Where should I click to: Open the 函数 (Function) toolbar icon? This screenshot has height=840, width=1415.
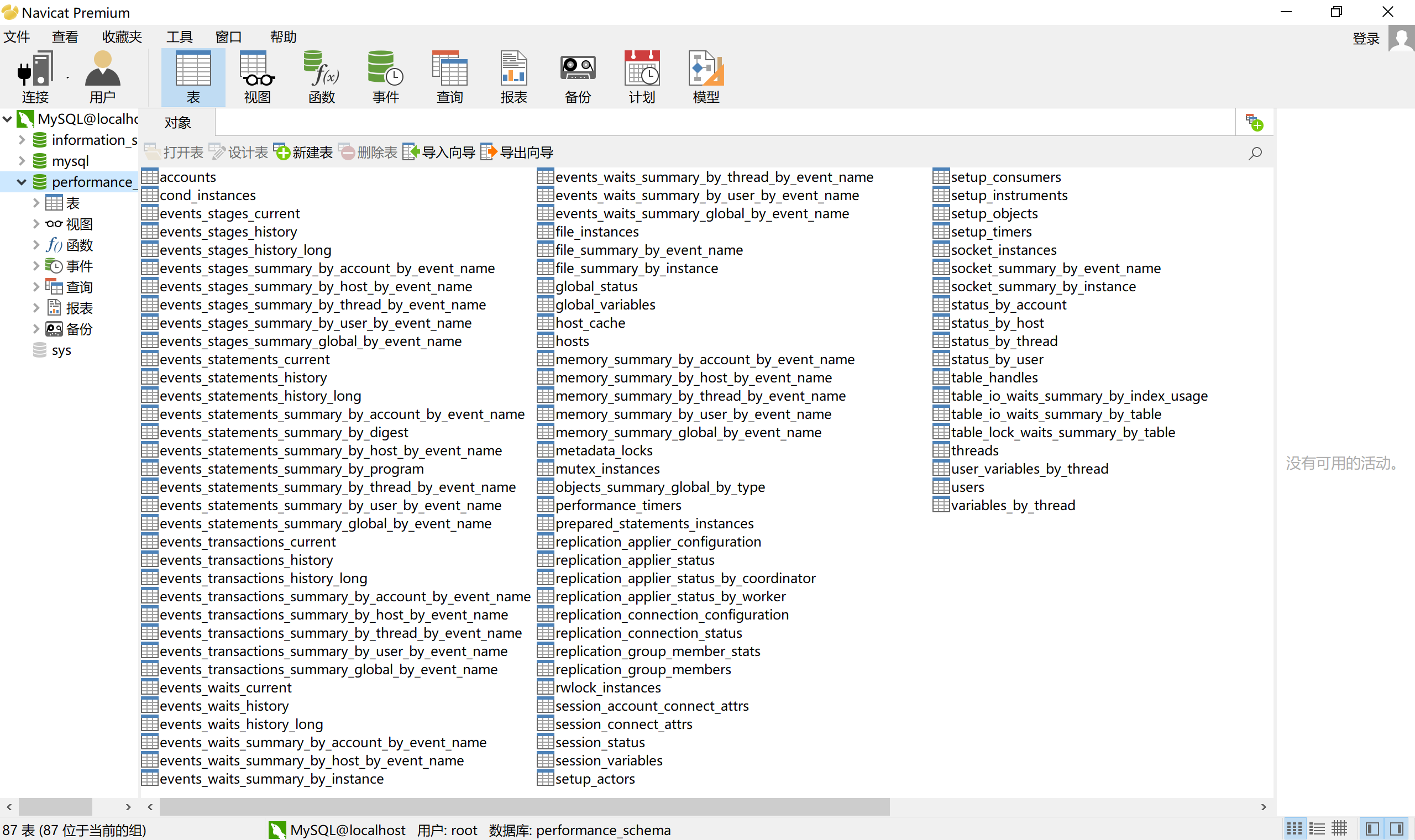tap(322, 76)
